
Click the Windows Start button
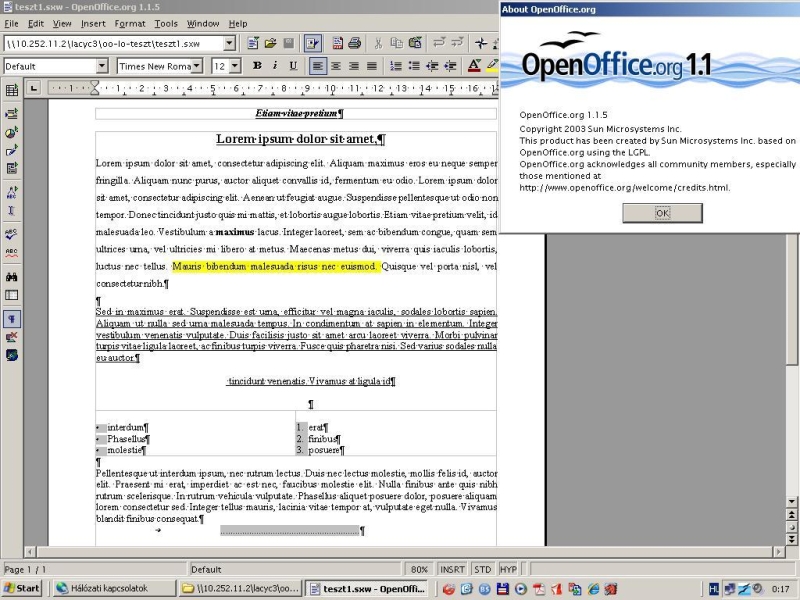pyautogui.click(x=21, y=588)
